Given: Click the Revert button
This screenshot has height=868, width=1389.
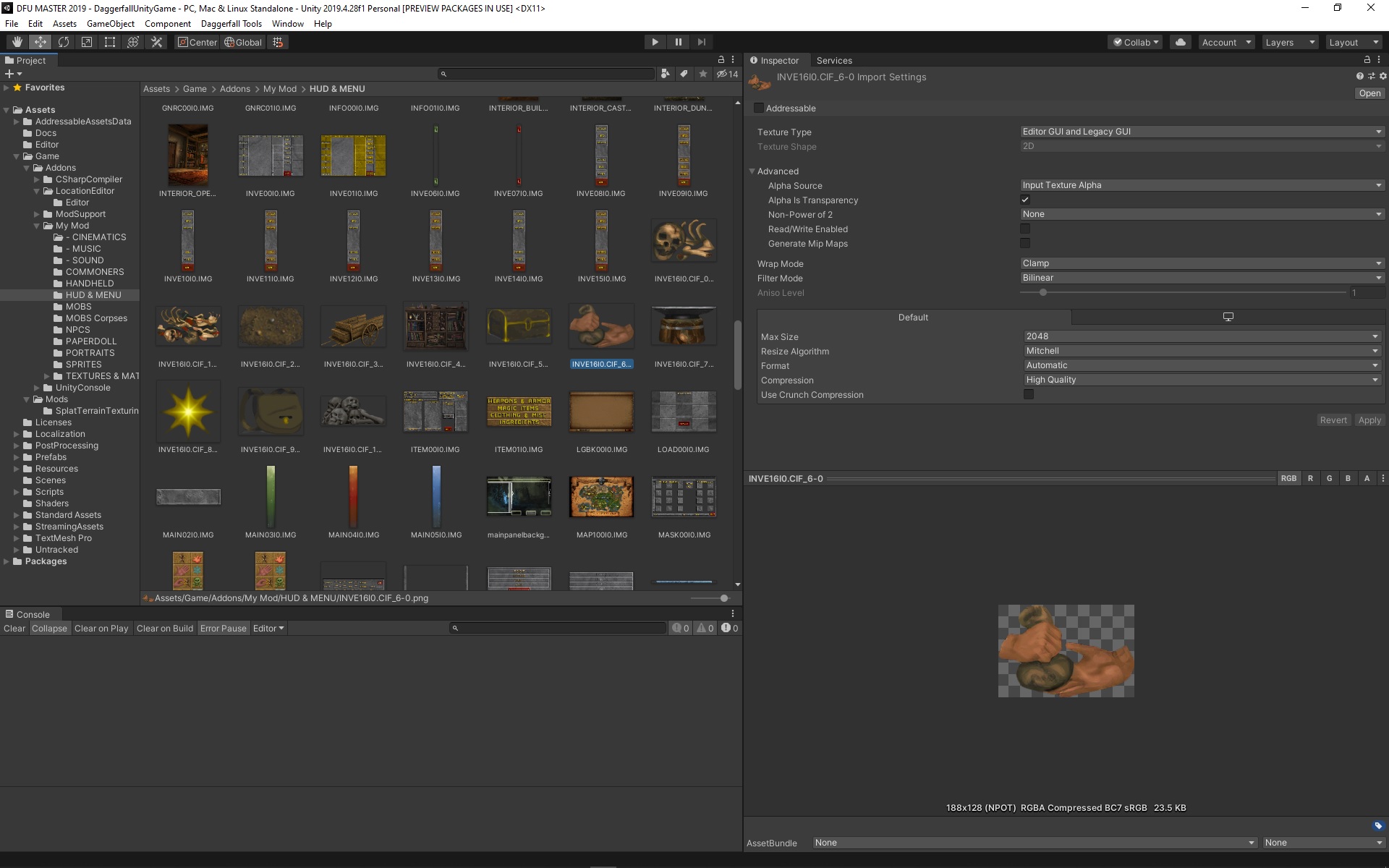Looking at the screenshot, I should (x=1333, y=420).
